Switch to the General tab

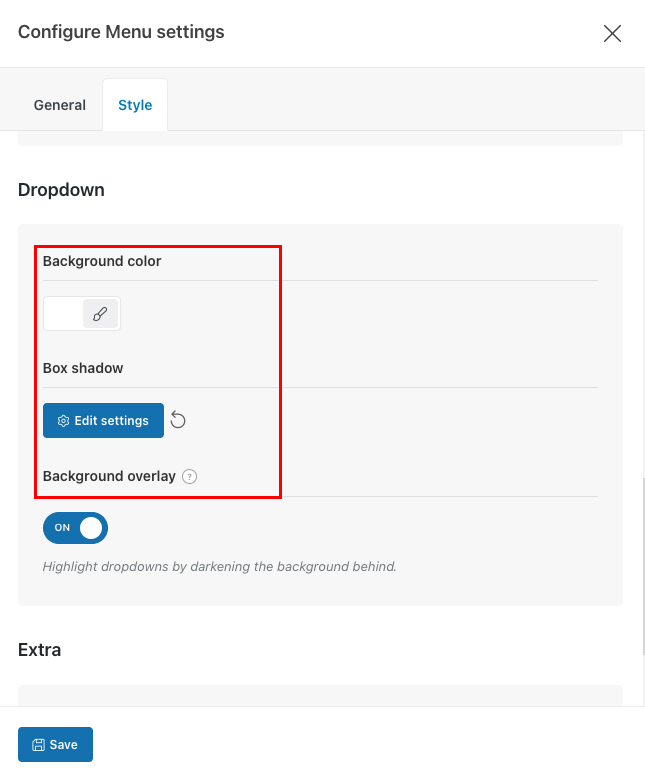pyautogui.click(x=60, y=105)
